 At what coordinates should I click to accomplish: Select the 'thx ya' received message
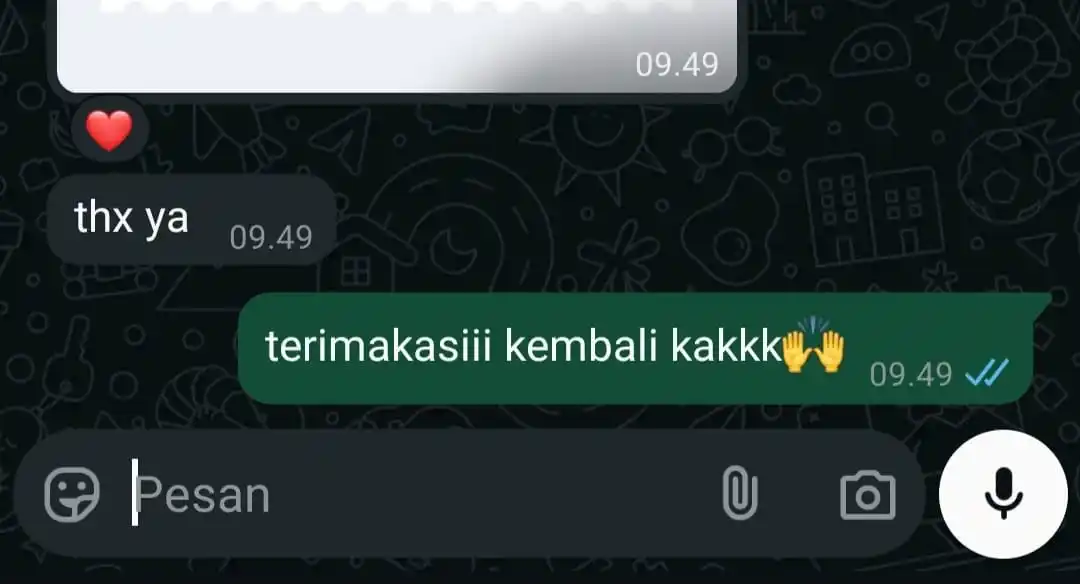pyautogui.click(x=191, y=220)
